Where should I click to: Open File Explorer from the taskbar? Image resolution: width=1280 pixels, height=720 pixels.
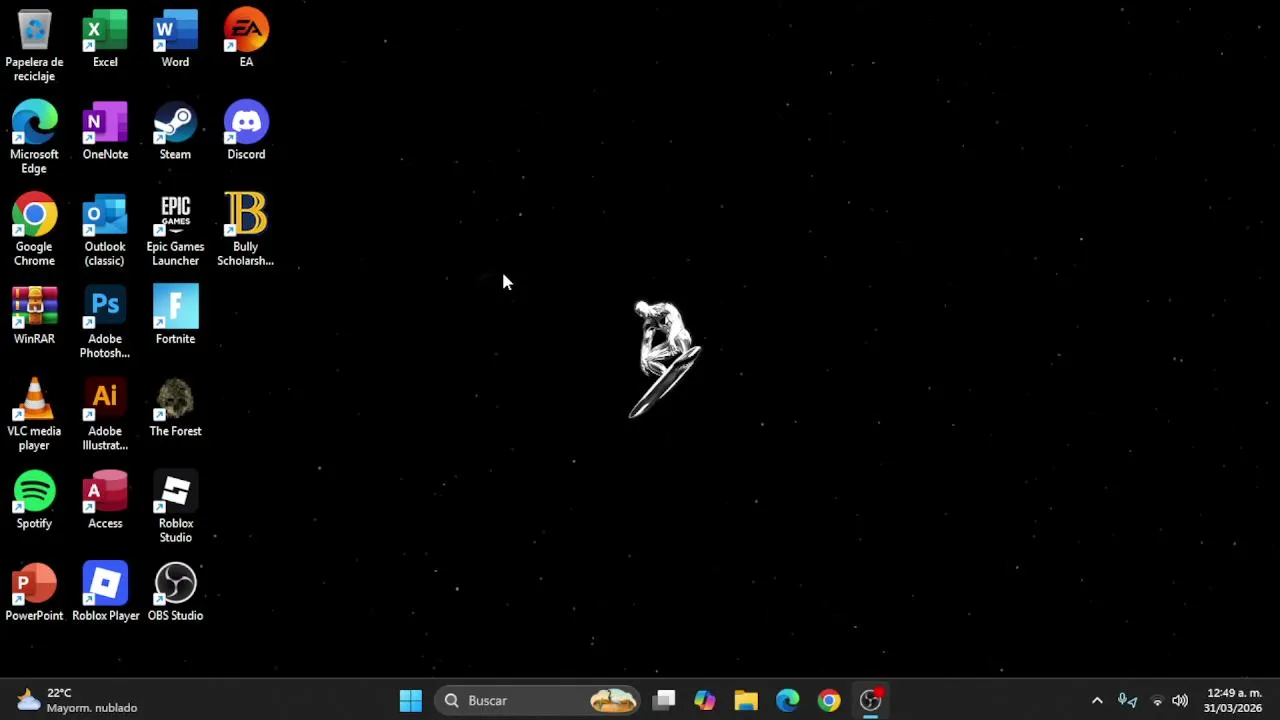point(746,700)
